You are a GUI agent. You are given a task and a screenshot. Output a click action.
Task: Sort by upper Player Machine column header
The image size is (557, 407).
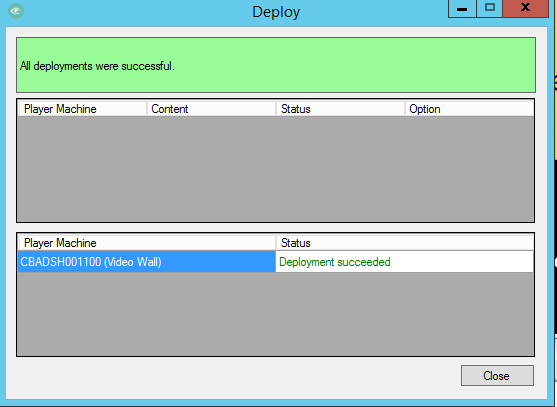(82, 109)
